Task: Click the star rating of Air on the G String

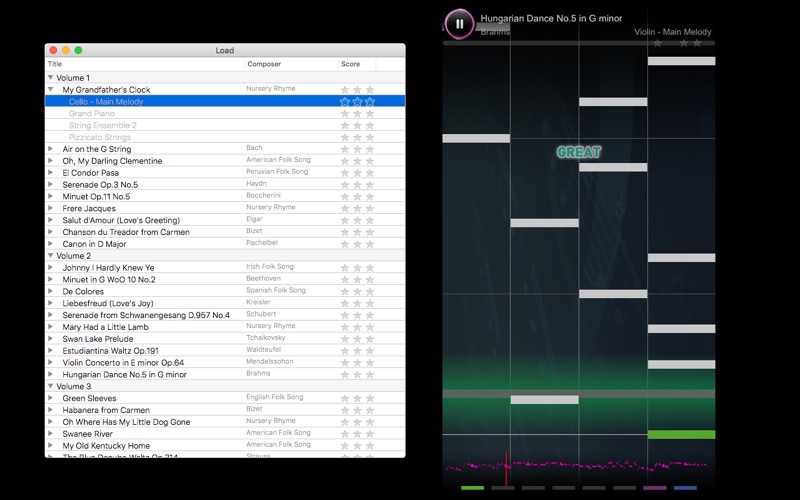Action: click(x=357, y=149)
